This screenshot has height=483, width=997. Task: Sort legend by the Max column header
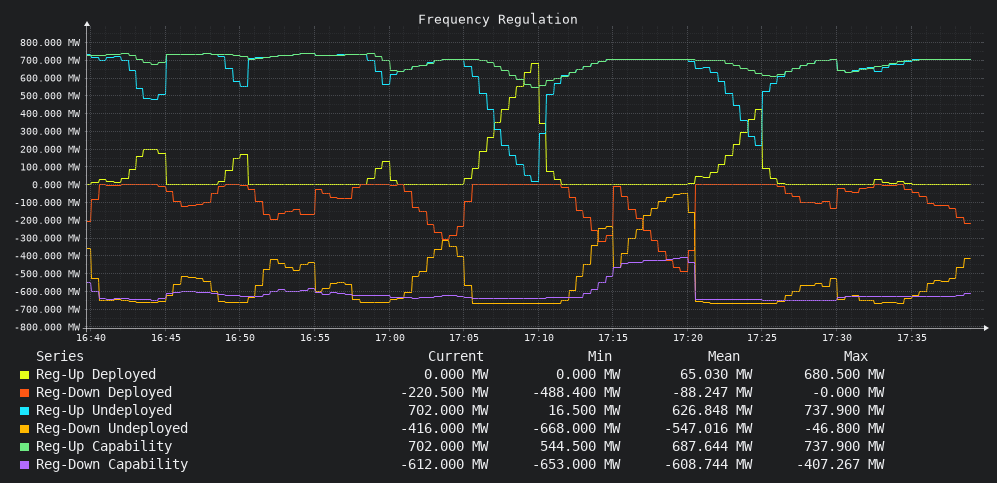point(856,357)
